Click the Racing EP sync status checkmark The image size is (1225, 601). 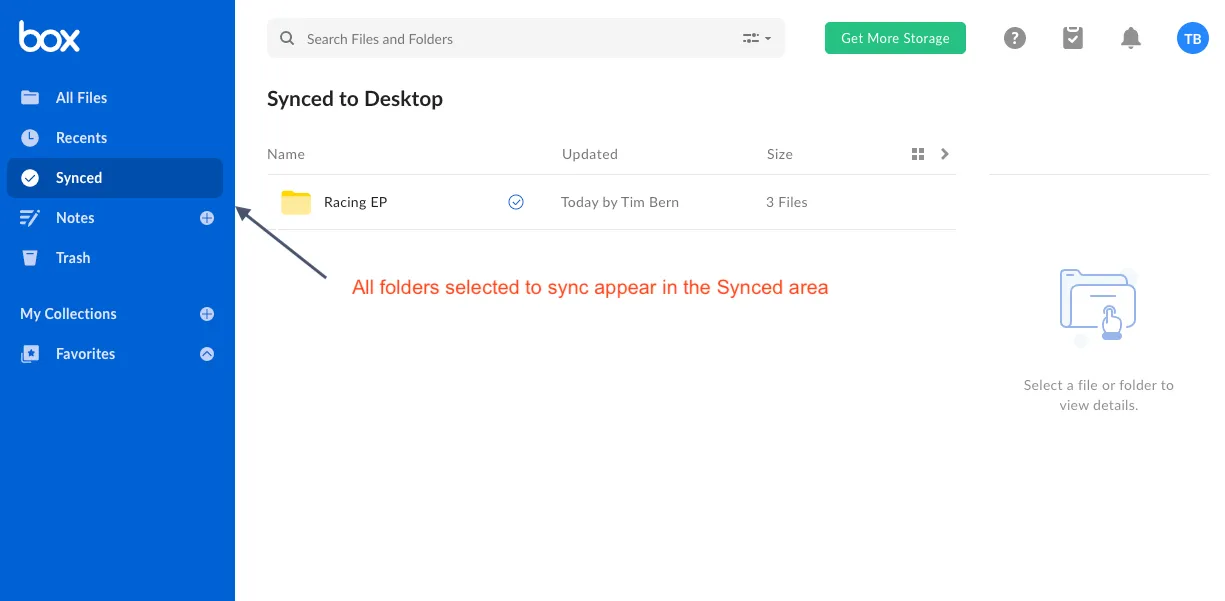point(516,201)
